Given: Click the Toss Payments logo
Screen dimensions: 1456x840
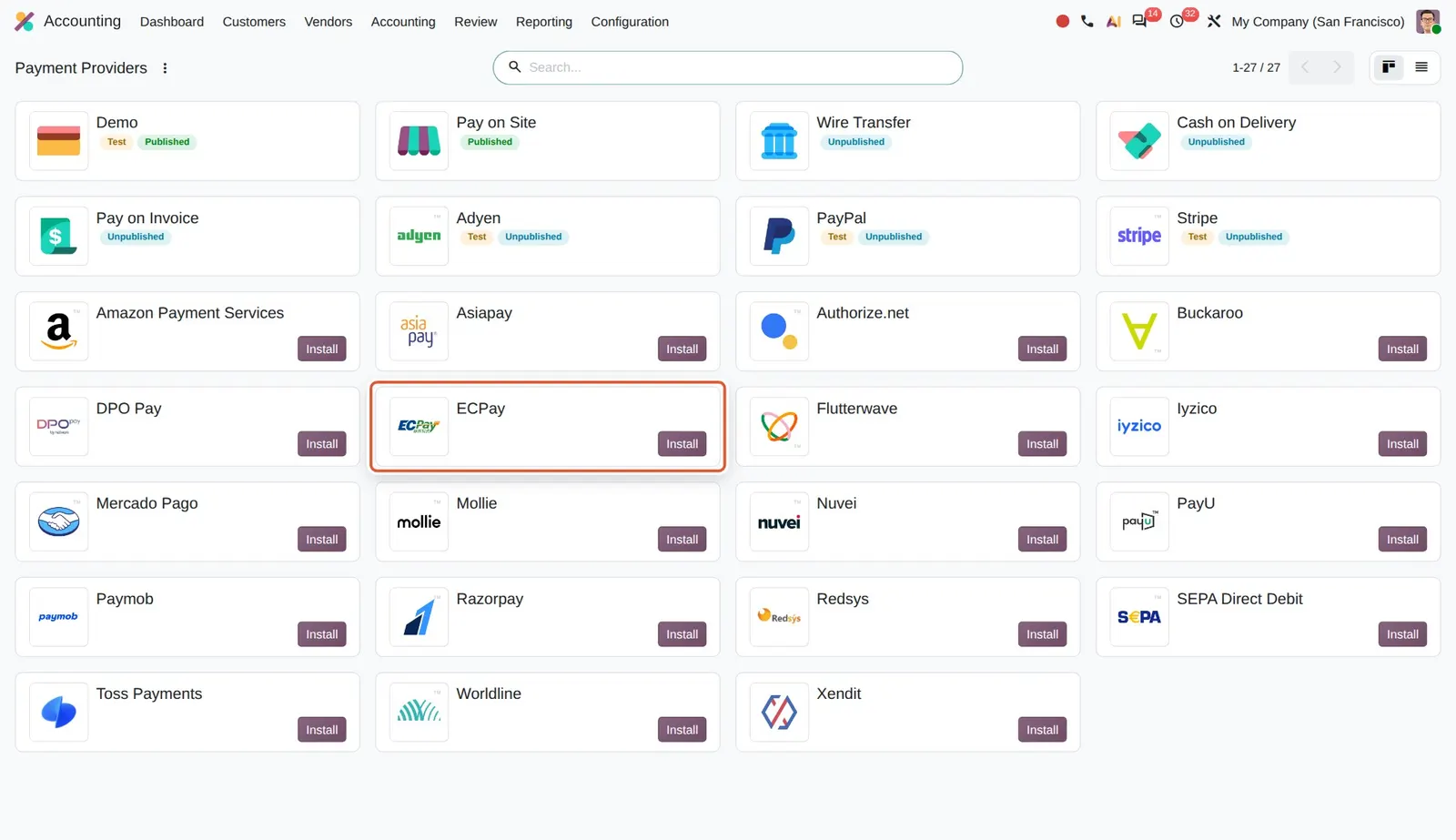Looking at the screenshot, I should pos(59,712).
